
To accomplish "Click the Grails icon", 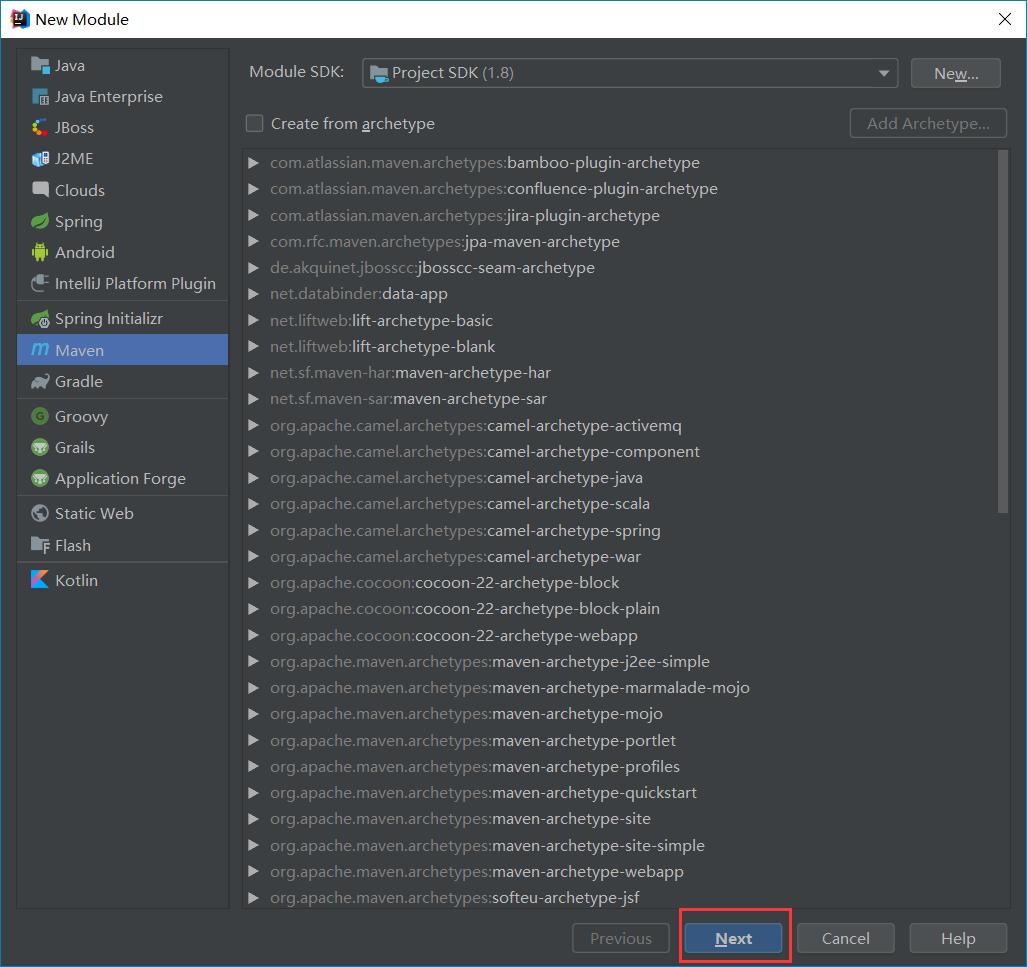I will click(x=40, y=447).
